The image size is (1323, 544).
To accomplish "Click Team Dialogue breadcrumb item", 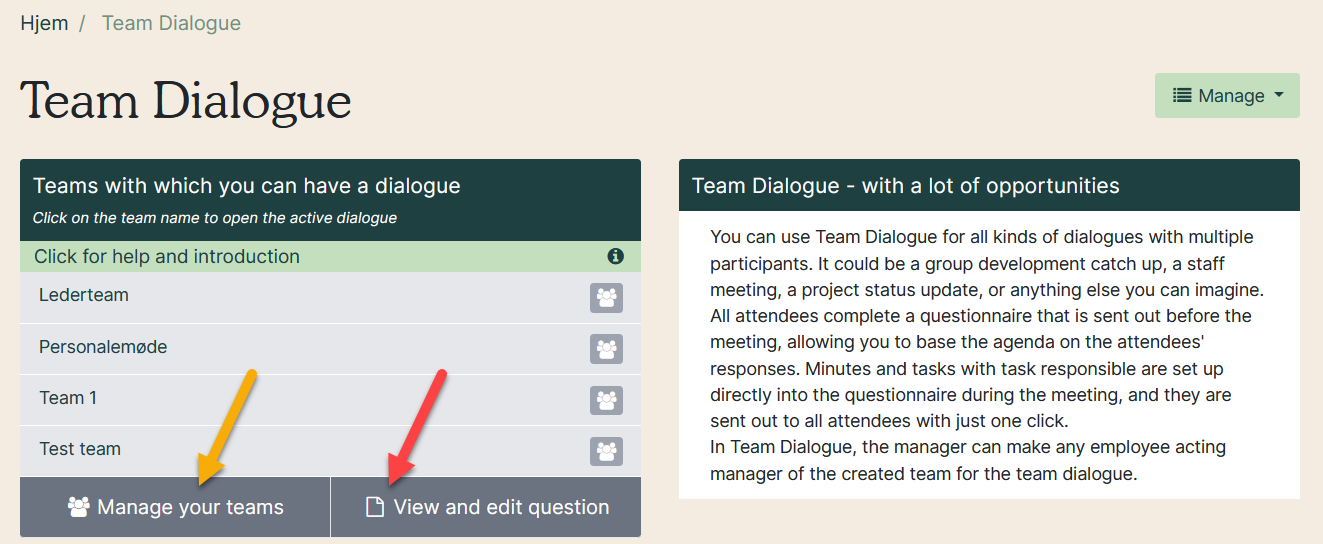I will coord(171,23).
